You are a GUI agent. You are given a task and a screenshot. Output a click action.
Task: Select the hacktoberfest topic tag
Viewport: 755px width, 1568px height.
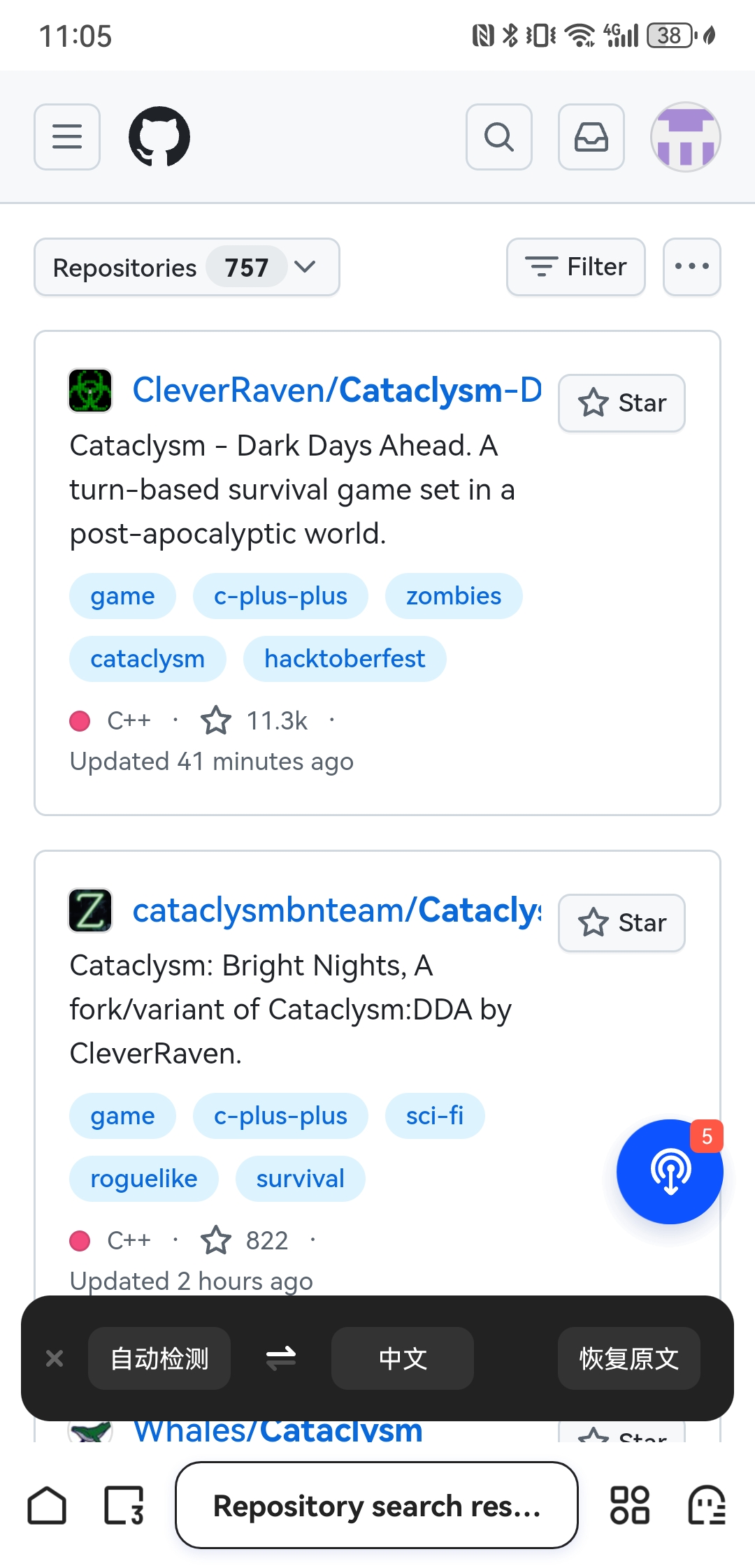tap(345, 658)
